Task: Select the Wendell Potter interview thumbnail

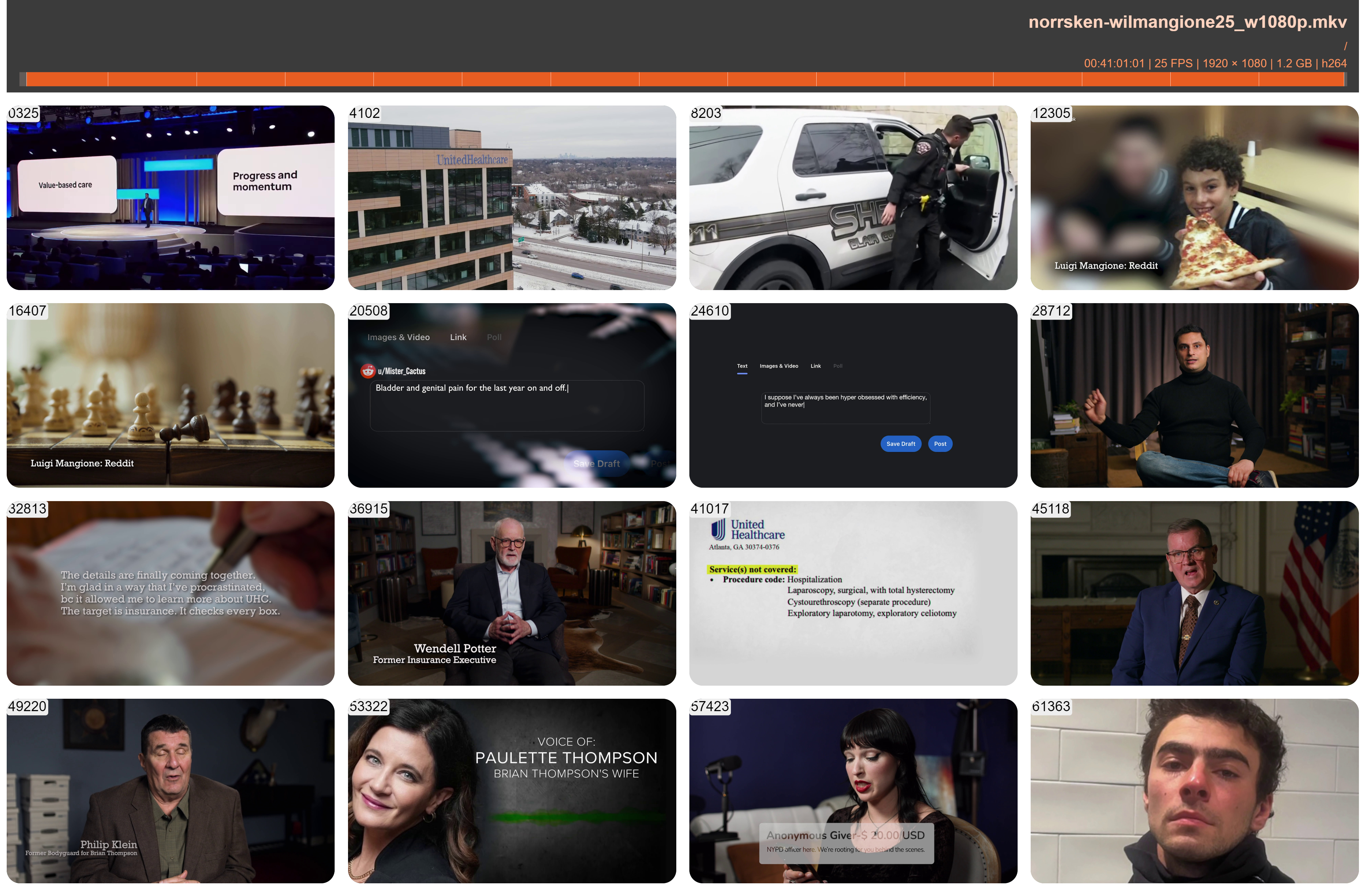Action: (x=511, y=593)
